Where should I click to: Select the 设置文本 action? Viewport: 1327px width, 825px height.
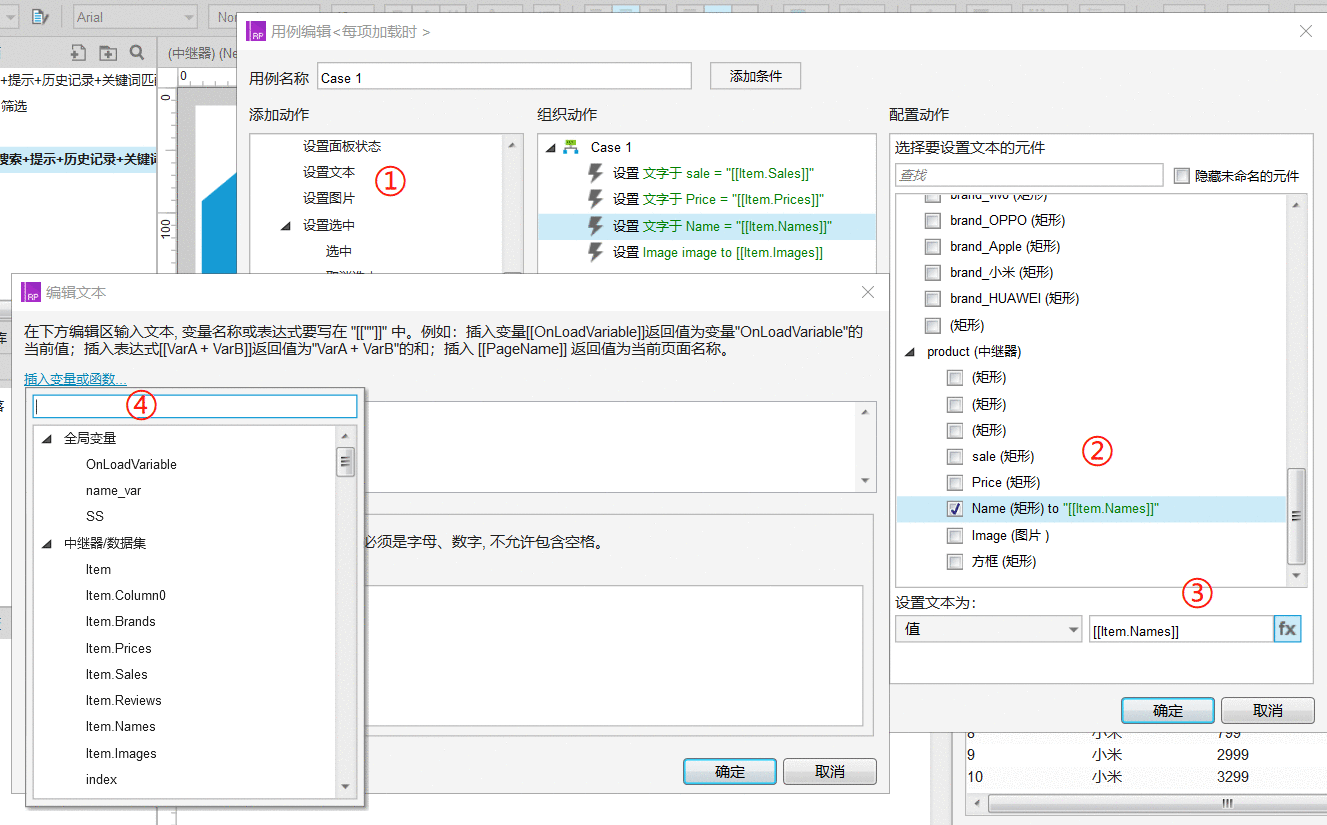click(329, 172)
